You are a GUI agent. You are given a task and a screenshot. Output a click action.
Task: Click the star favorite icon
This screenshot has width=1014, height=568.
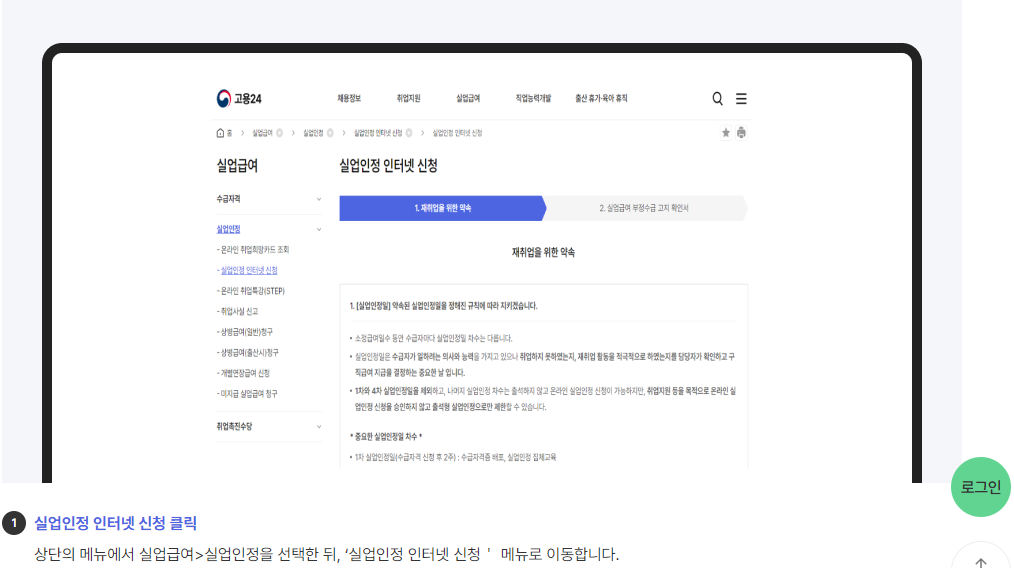pos(726,133)
